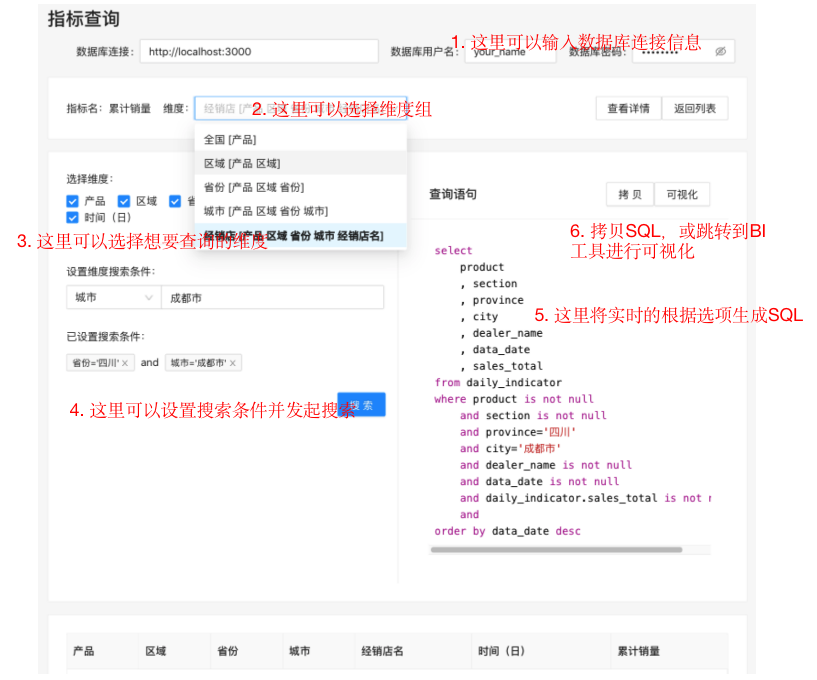Select 城市 [产品 区域 省份 城市] option
The height and width of the screenshot is (680, 817).
(266, 211)
